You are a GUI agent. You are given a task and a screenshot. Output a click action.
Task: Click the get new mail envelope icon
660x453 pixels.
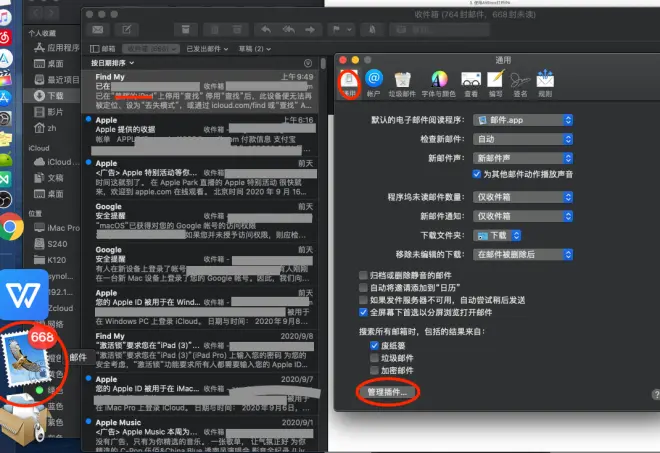click(x=98, y=29)
